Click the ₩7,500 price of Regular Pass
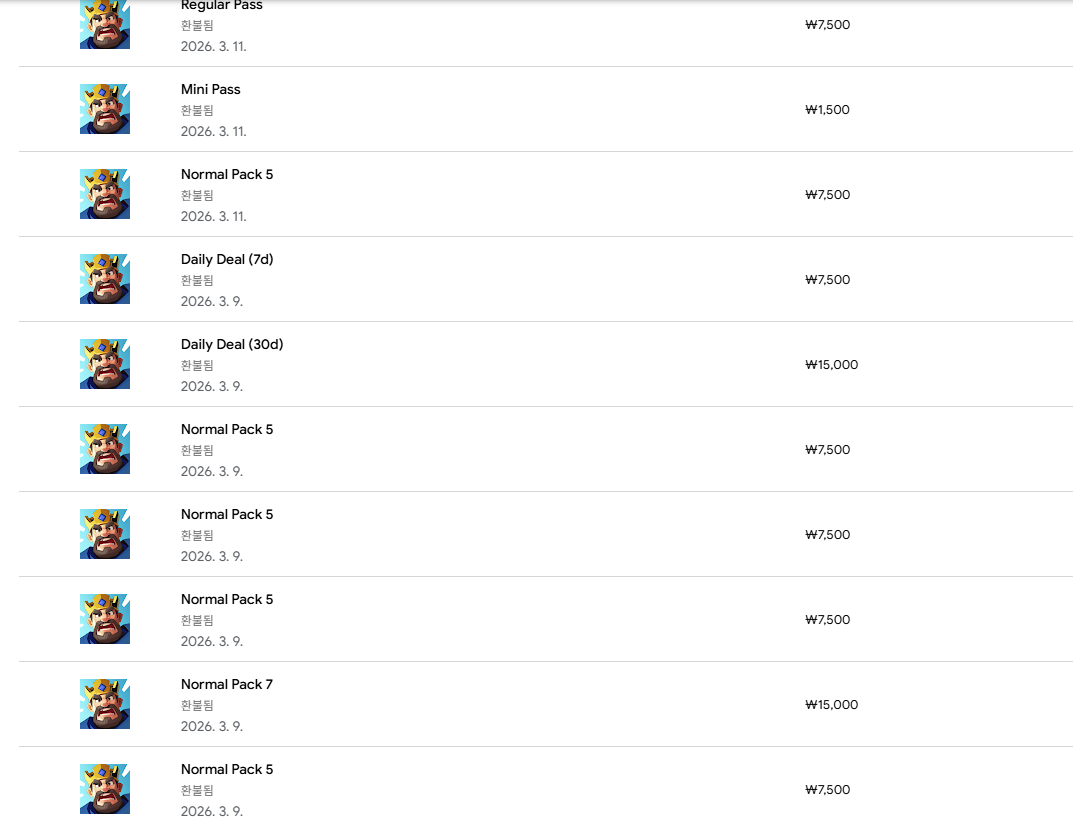Viewport: 1073px width, 830px height. pos(827,25)
